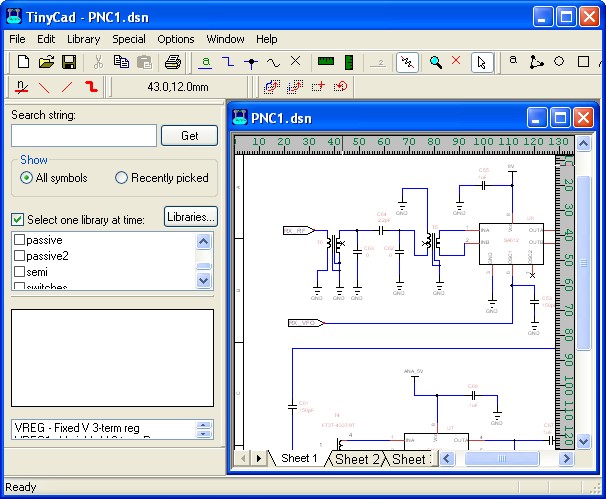
Task: Click the vertical scrollbar thumb in PNC1.dsn
Action: [583, 263]
